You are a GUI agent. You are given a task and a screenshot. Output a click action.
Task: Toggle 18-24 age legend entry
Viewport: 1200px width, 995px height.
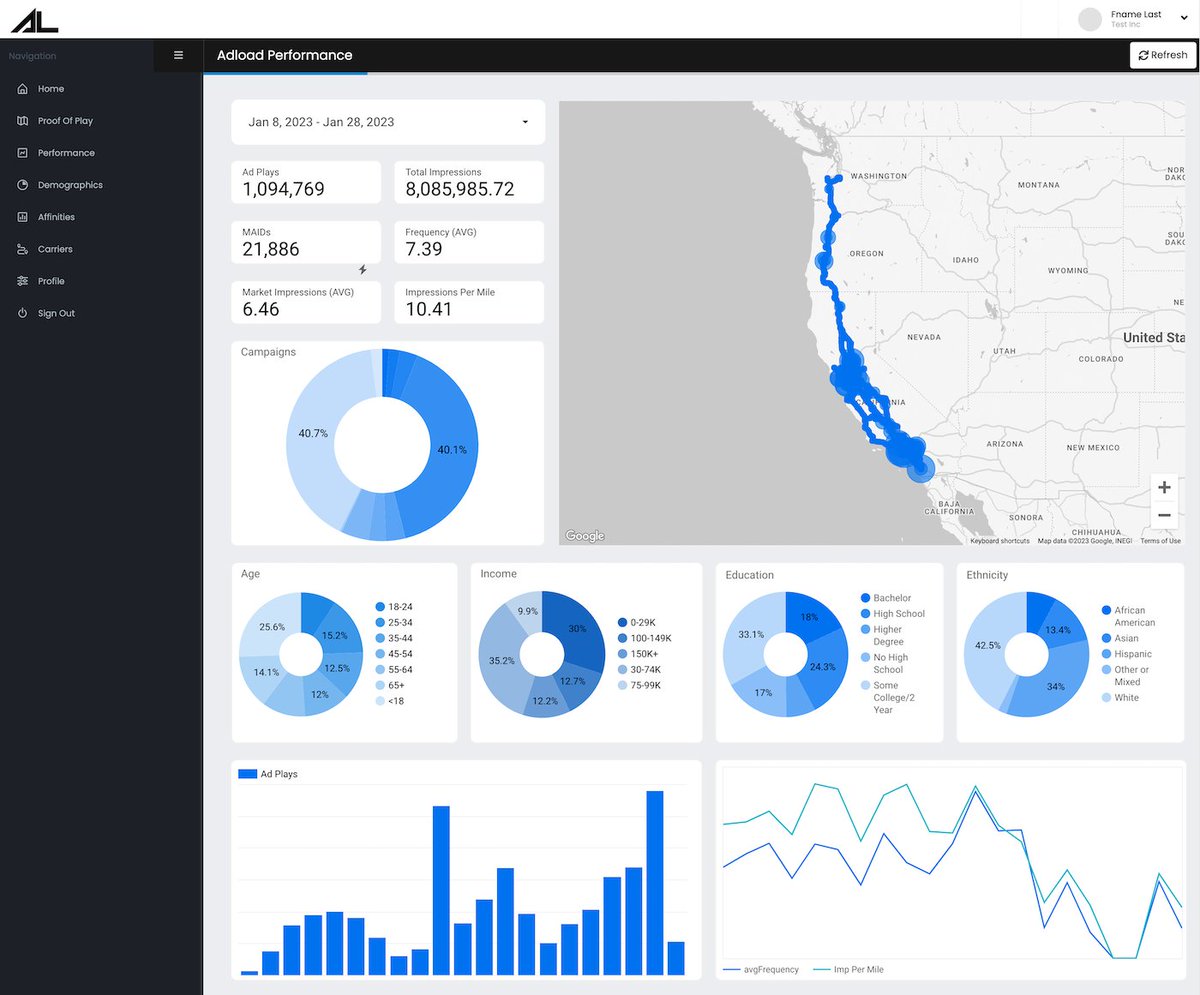pyautogui.click(x=394, y=607)
